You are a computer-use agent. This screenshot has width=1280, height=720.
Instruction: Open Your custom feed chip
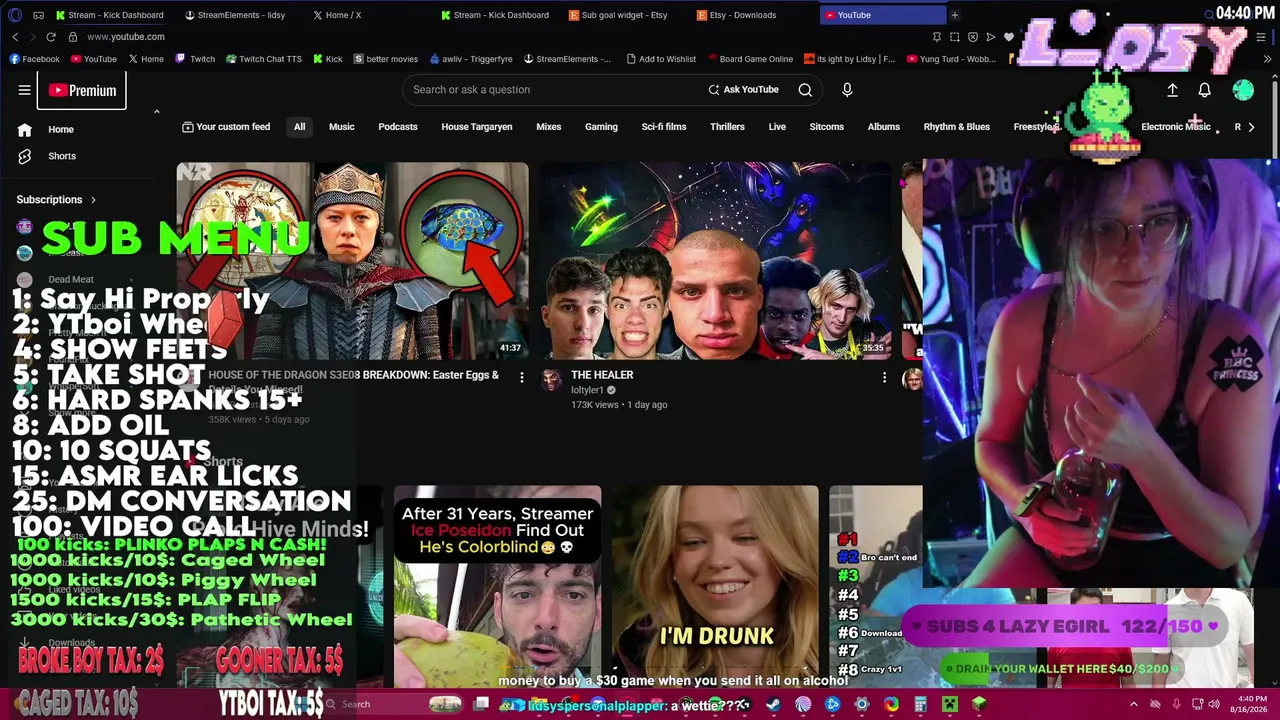[x=226, y=127]
